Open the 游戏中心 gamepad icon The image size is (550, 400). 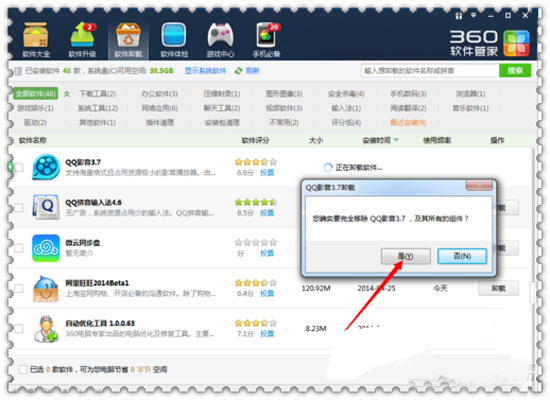(x=220, y=35)
